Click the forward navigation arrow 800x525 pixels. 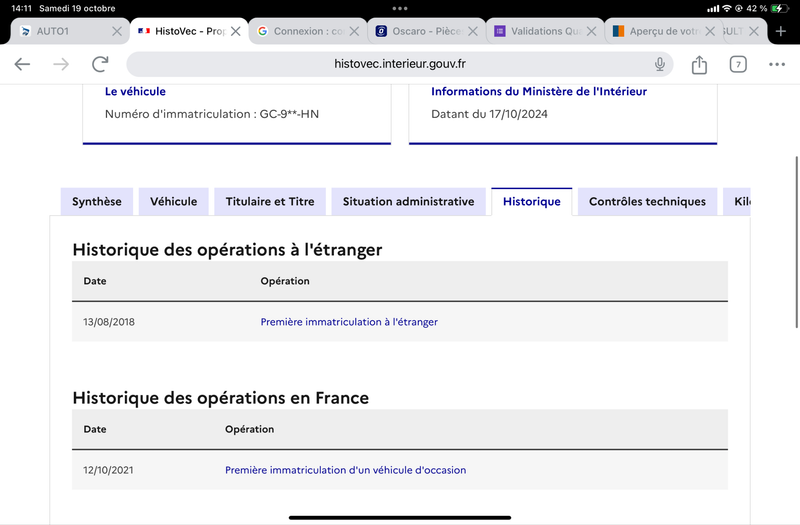[61, 64]
